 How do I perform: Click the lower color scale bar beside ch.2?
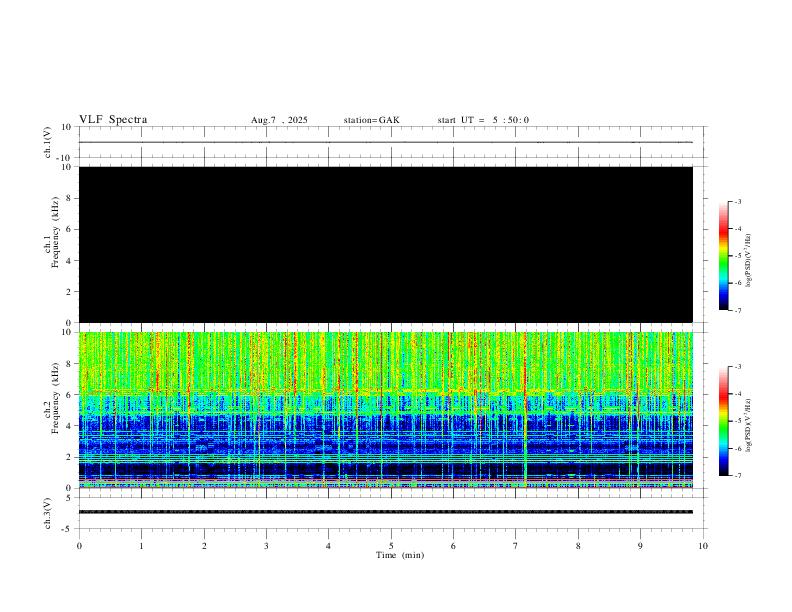(724, 421)
